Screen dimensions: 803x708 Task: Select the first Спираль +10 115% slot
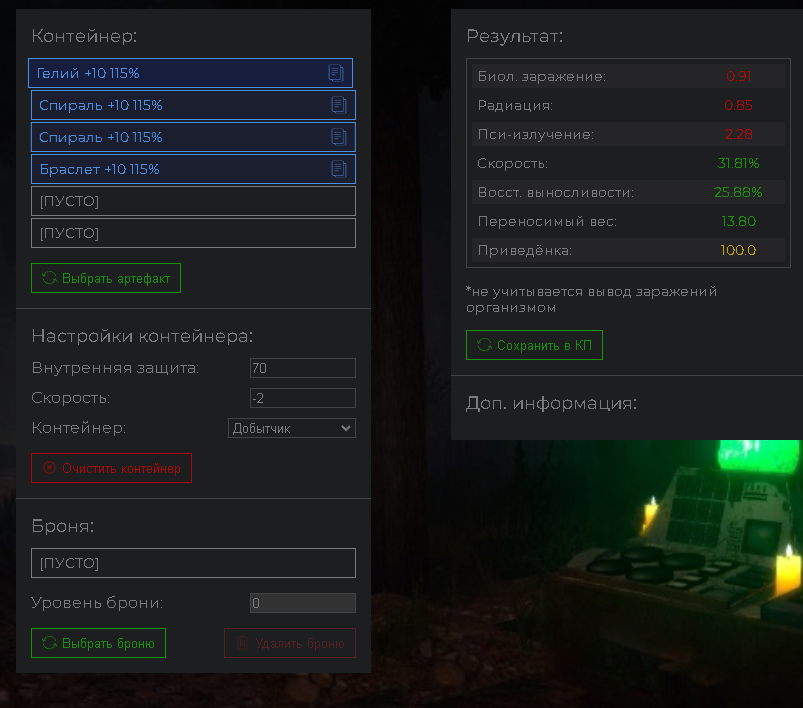pos(193,105)
